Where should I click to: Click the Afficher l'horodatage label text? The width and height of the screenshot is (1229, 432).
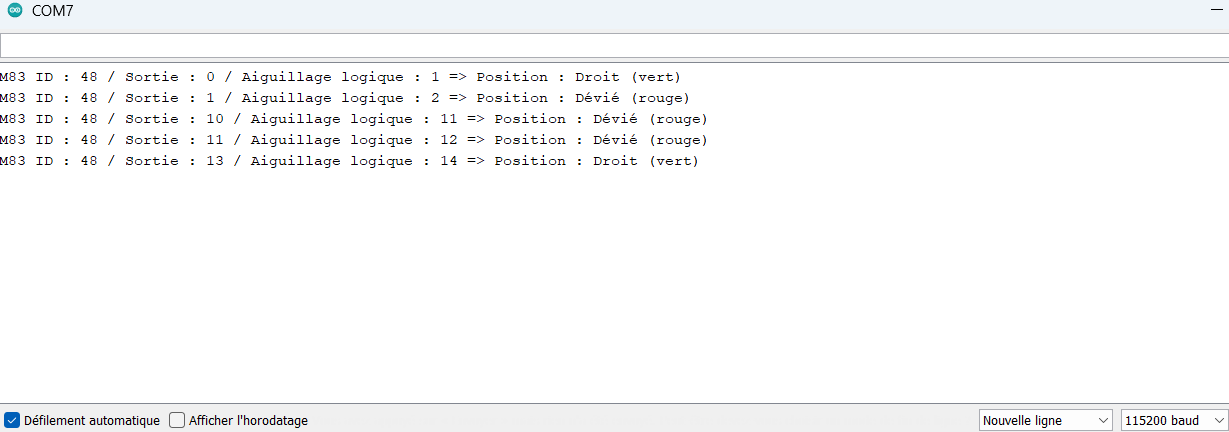(x=248, y=421)
